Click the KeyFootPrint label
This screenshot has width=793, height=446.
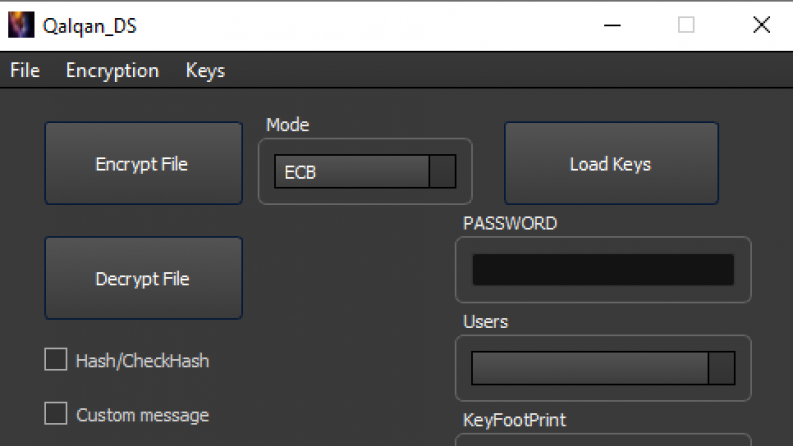(514, 420)
